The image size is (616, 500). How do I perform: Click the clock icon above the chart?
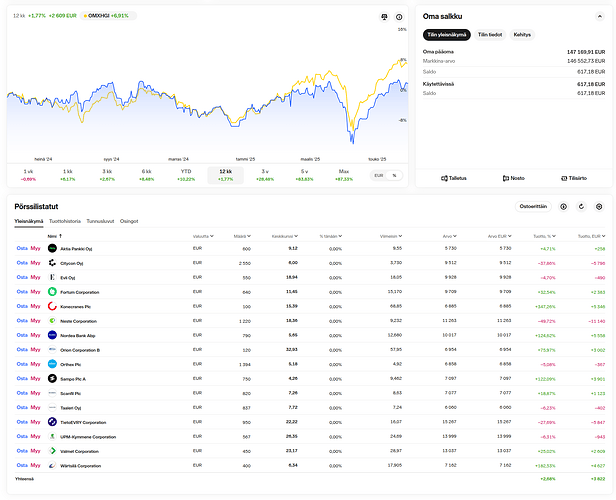tap(399, 17)
